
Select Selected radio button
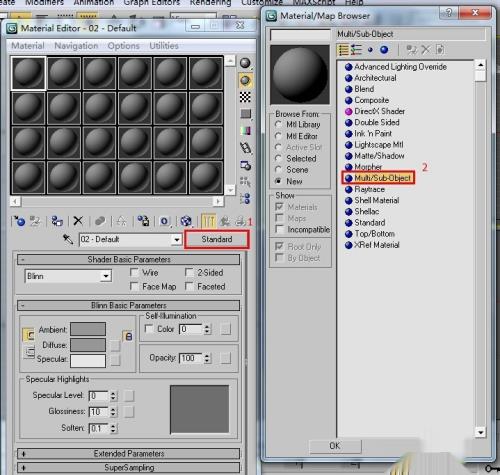tap(278, 158)
